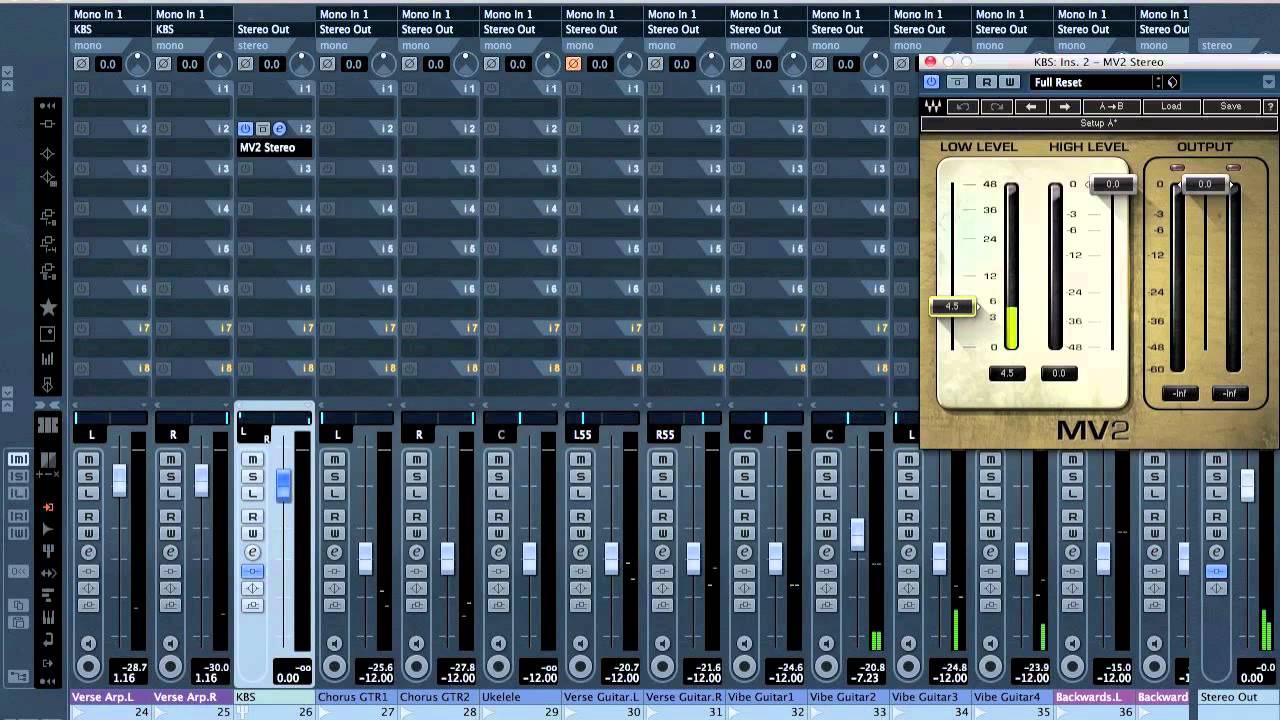Click the -12.00 volume value of Chorus GTR1
Viewport: 1280px width, 720px height.
coord(377,677)
